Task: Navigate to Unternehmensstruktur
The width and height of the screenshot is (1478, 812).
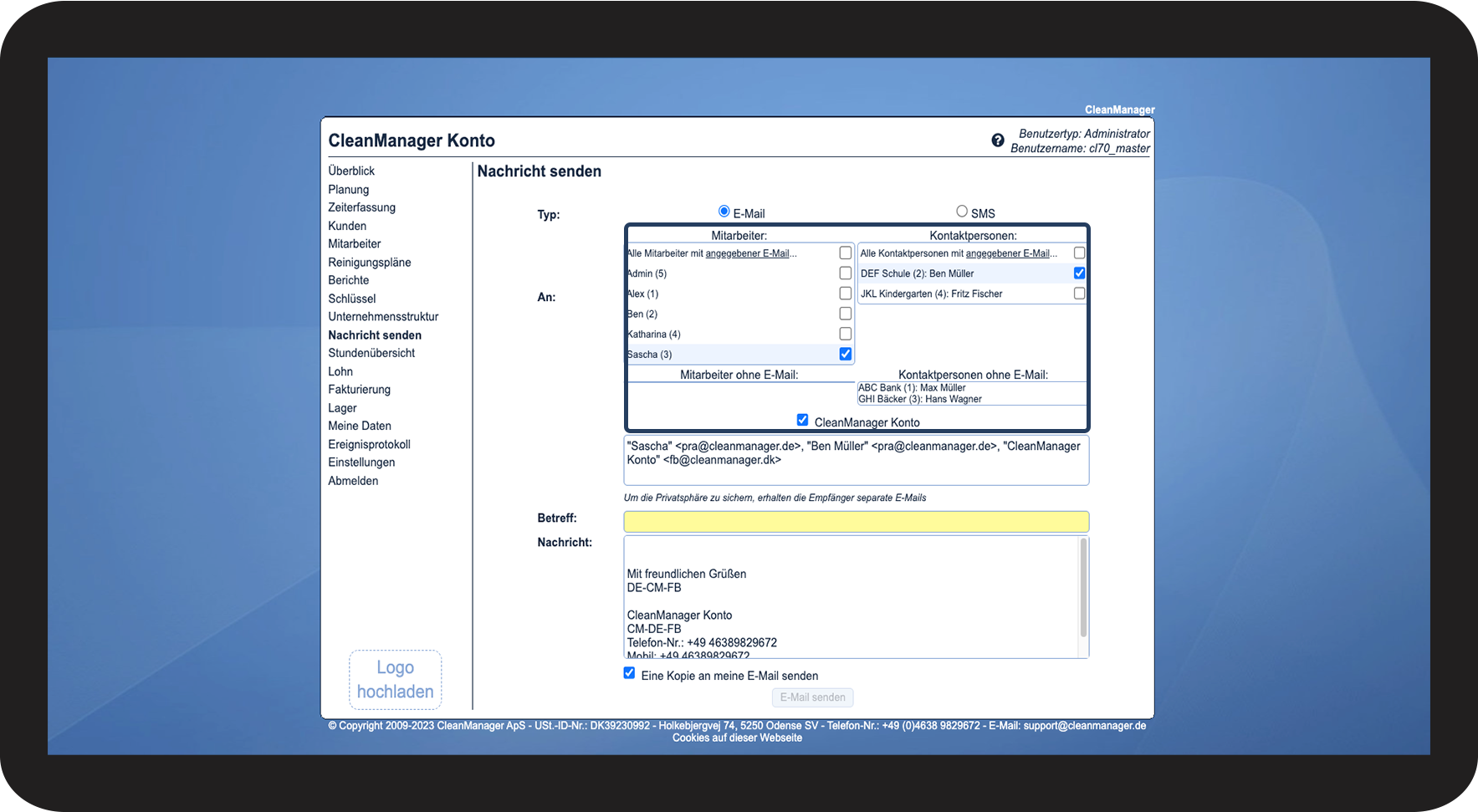Action: tap(383, 317)
